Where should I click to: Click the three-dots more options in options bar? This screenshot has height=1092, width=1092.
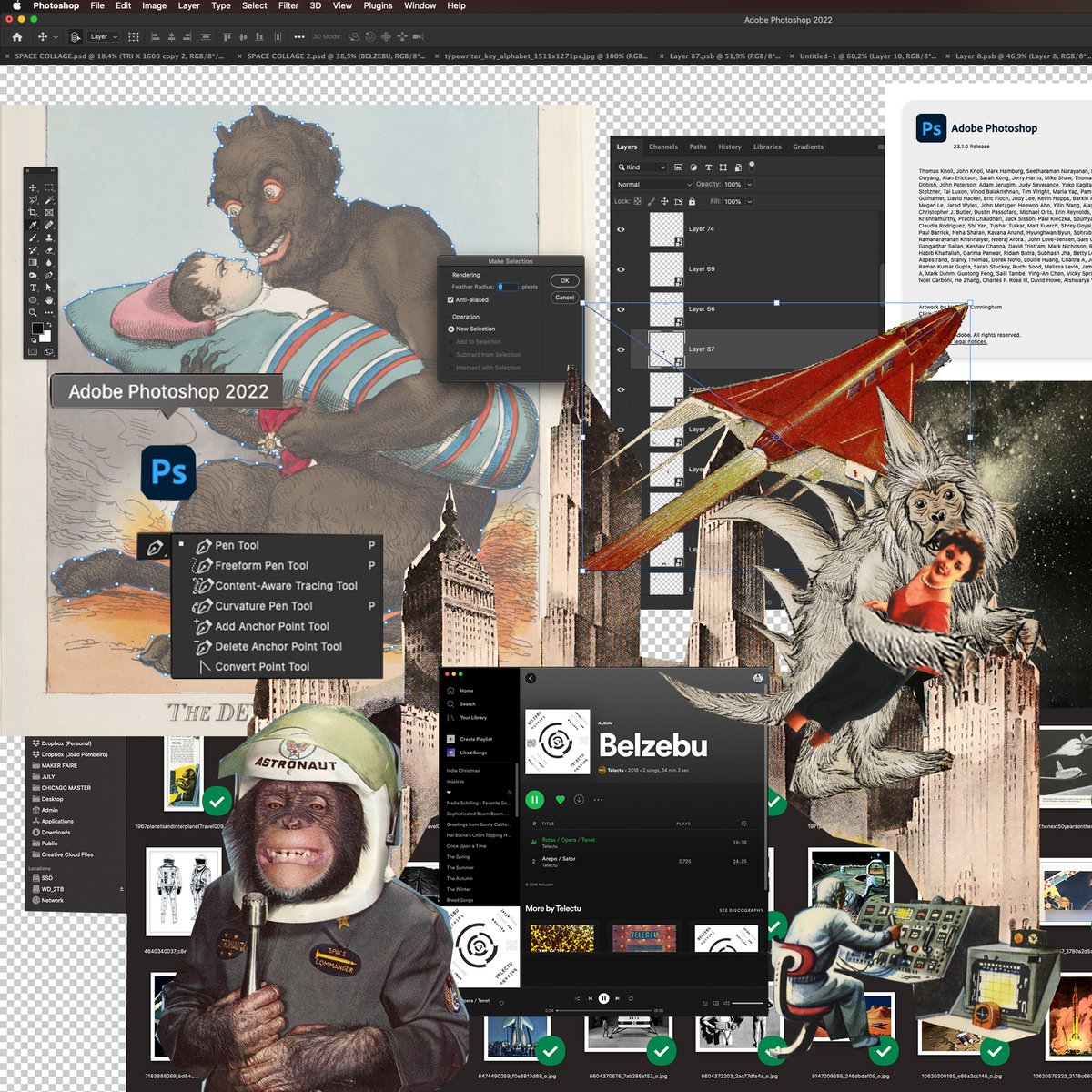[x=298, y=37]
